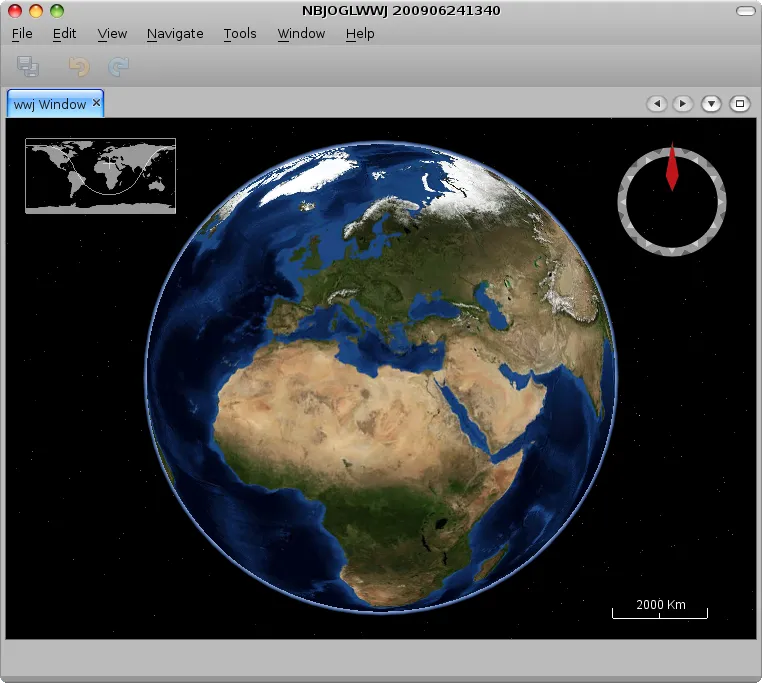The image size is (762, 683).
Task: Open the File menu
Action: click(22, 34)
